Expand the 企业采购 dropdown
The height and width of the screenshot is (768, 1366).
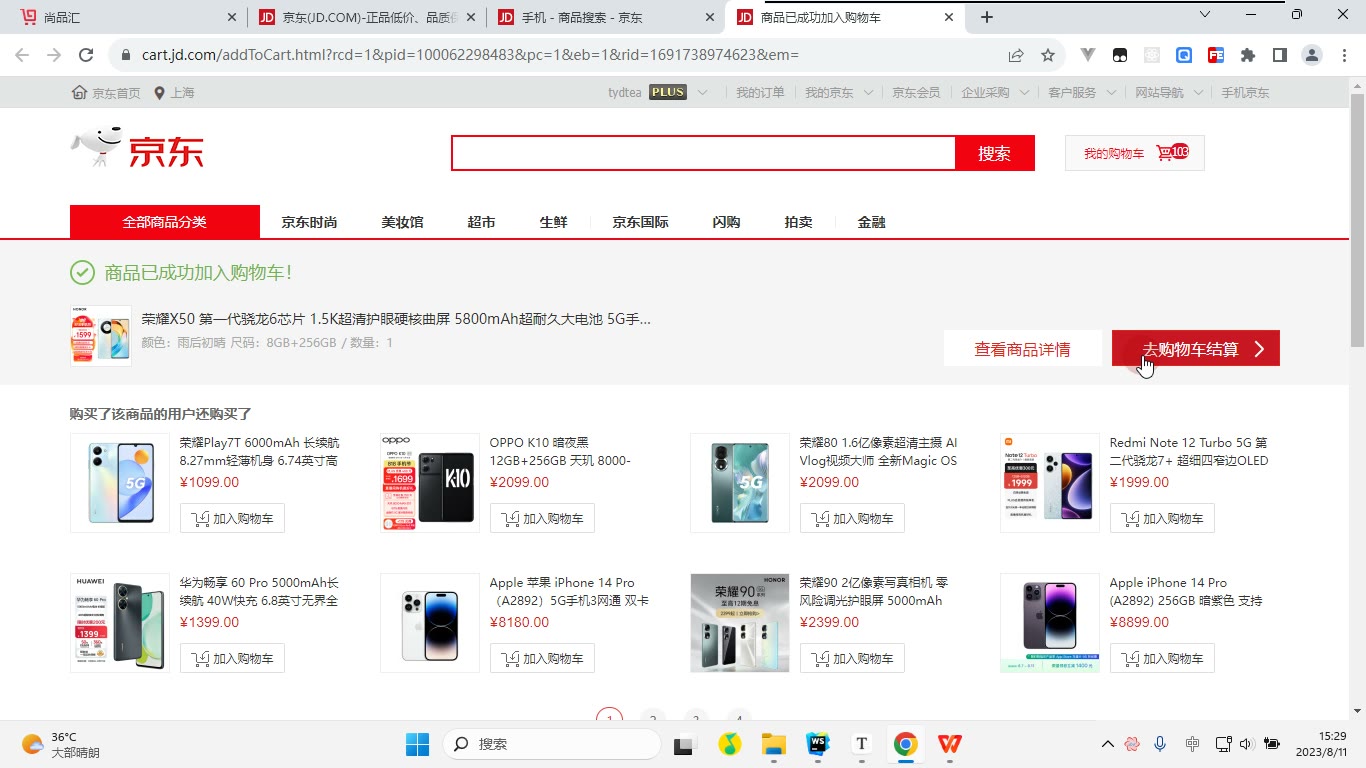(x=1024, y=93)
